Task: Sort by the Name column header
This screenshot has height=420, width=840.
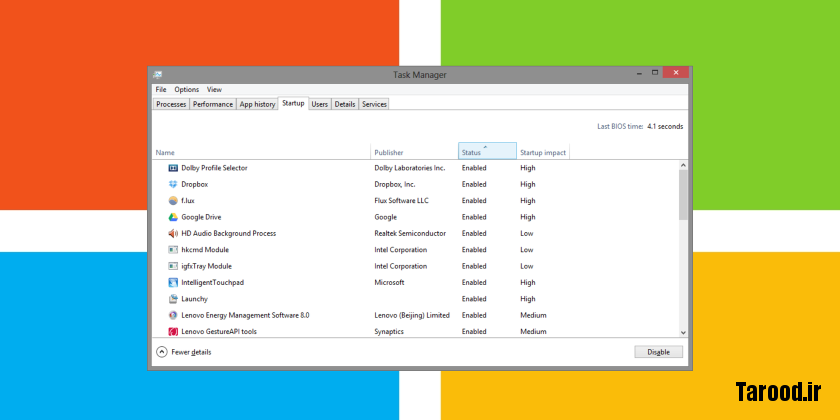Action: tap(261, 152)
